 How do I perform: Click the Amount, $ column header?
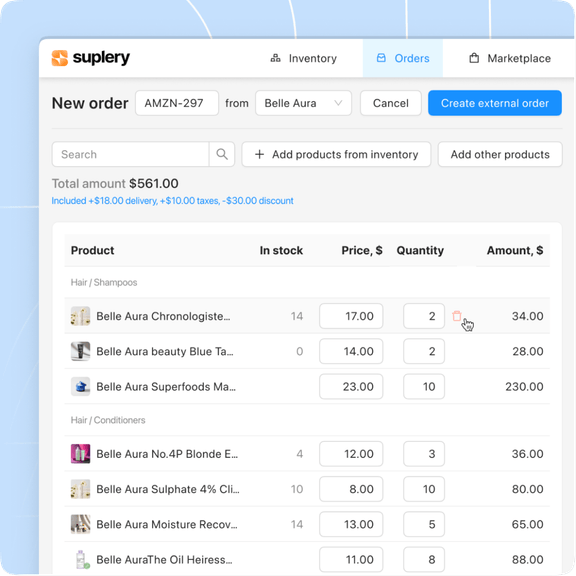click(515, 251)
